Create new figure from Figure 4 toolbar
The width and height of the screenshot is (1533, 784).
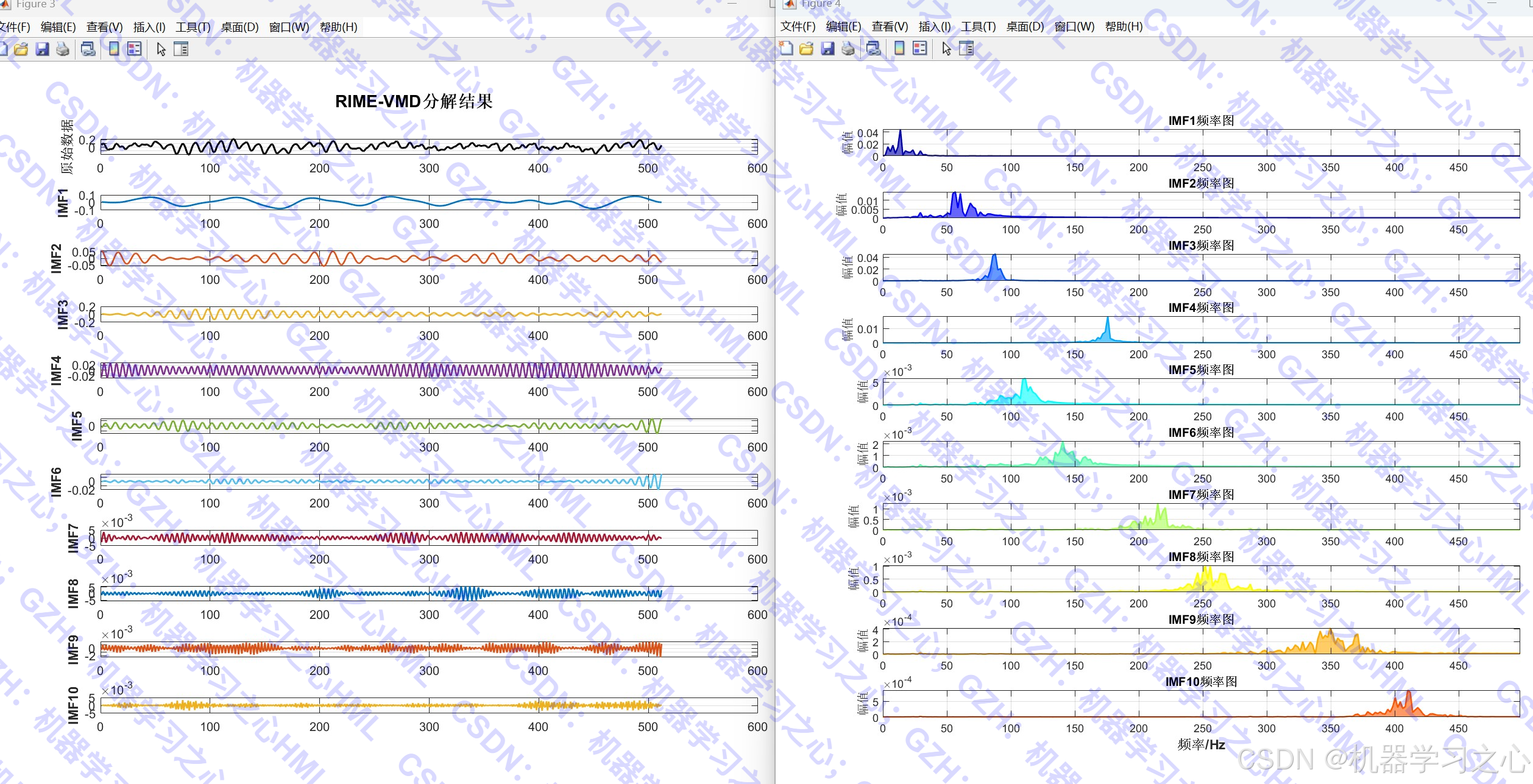[786, 49]
